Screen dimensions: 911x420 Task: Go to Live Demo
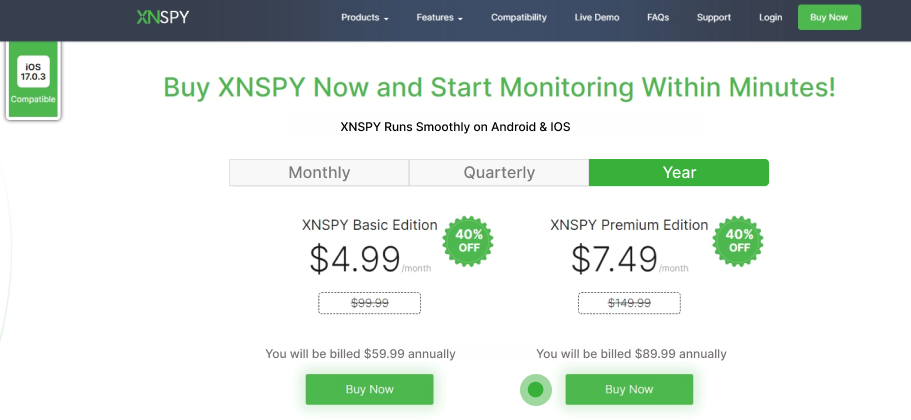[597, 18]
